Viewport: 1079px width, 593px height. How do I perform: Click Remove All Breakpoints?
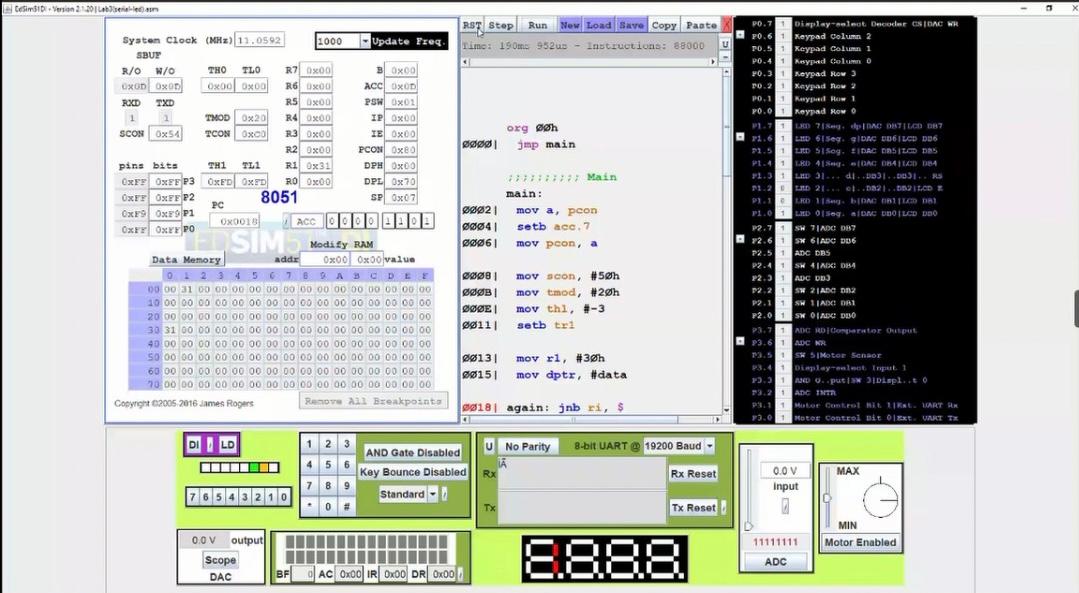coord(371,401)
